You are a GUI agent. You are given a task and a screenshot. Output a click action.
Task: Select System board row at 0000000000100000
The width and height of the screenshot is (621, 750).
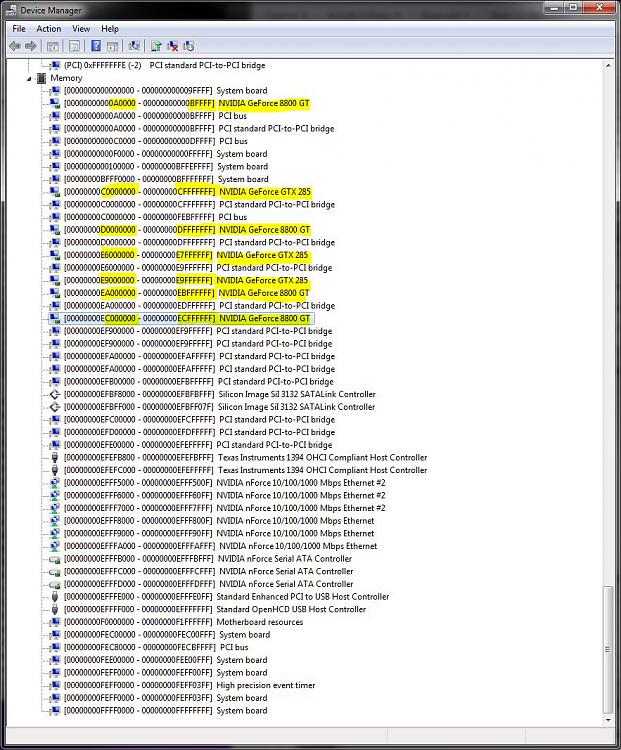coord(166,166)
